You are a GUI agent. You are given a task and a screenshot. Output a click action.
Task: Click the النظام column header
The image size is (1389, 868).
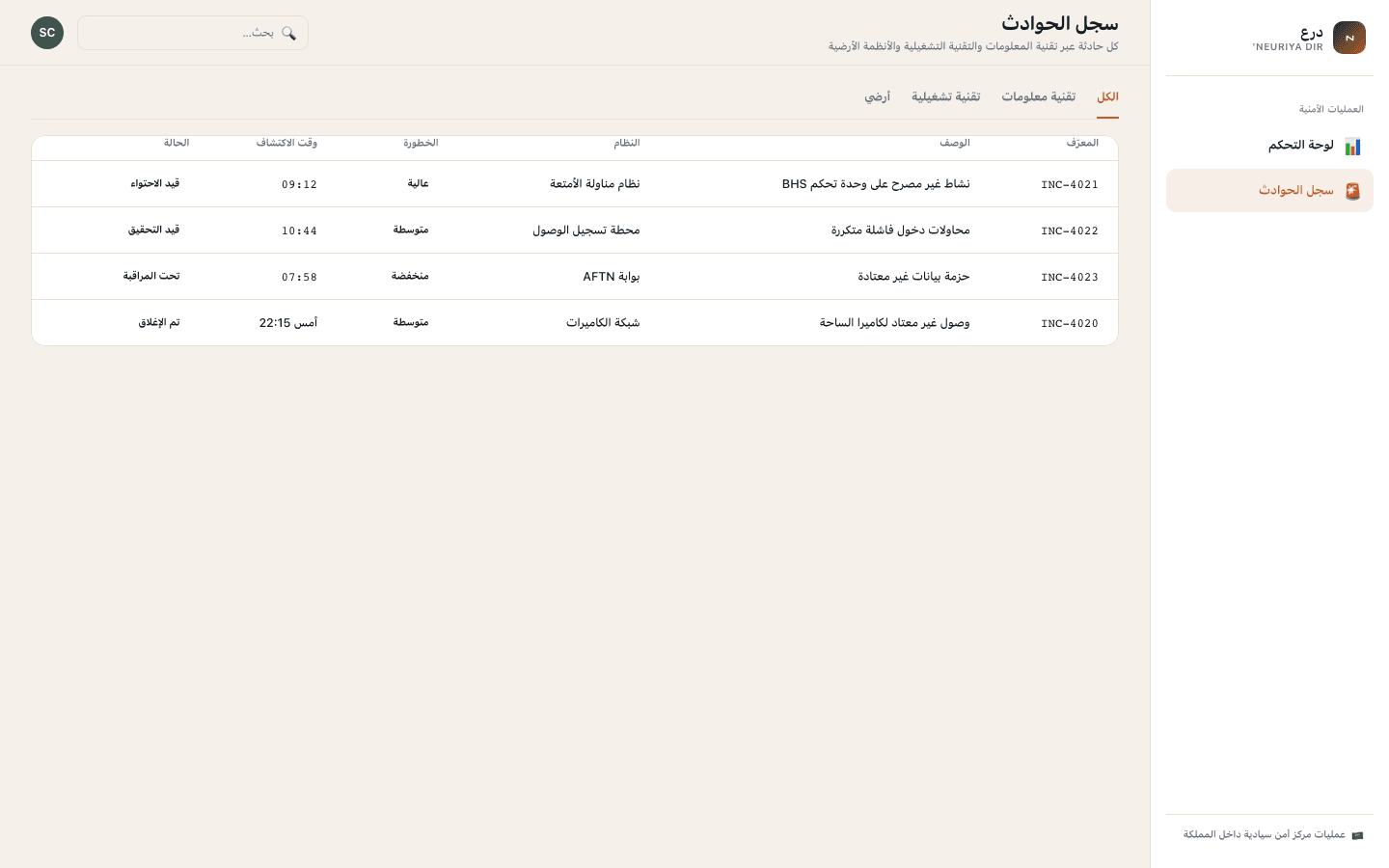tap(627, 143)
